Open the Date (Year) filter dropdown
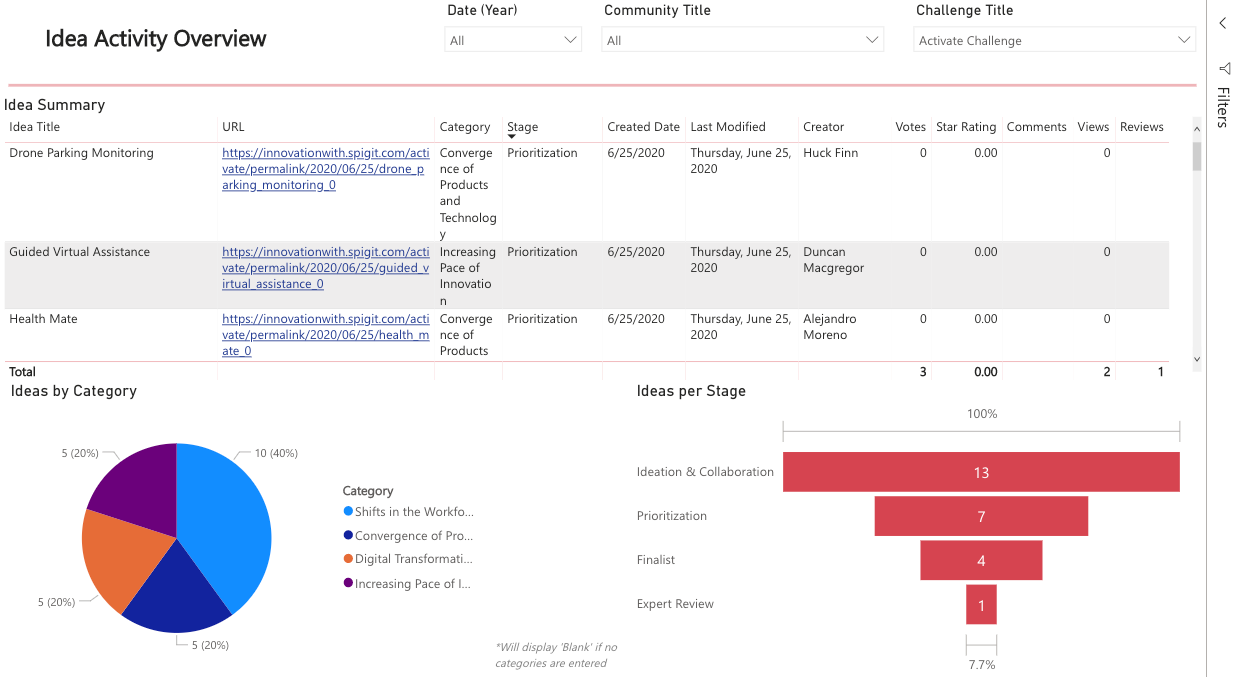Viewport: 1237px width, 677px height. [571, 40]
